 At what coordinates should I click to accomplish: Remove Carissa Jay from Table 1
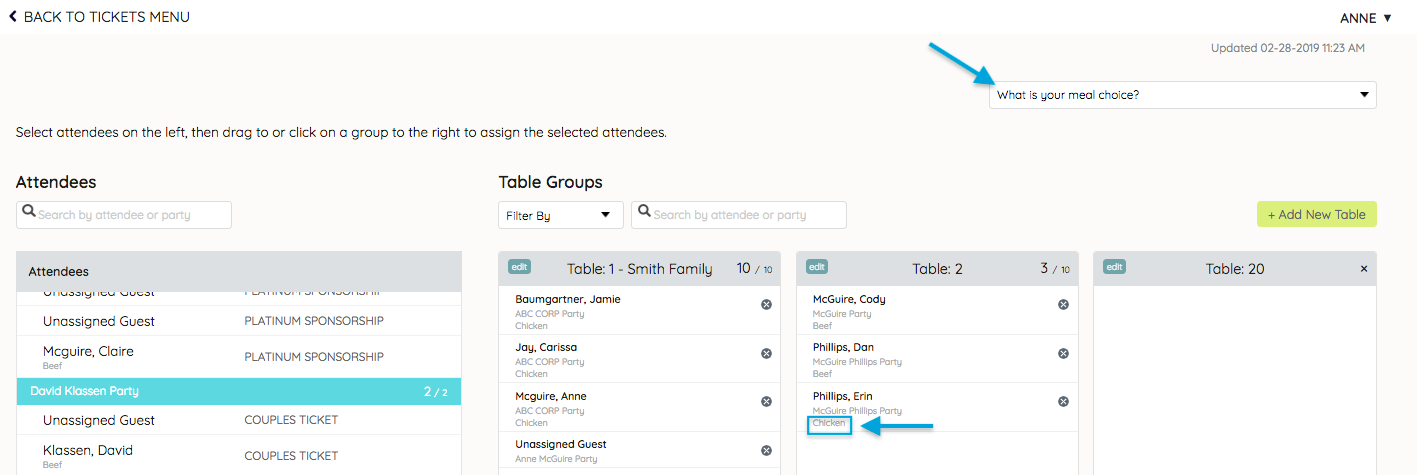tap(766, 353)
